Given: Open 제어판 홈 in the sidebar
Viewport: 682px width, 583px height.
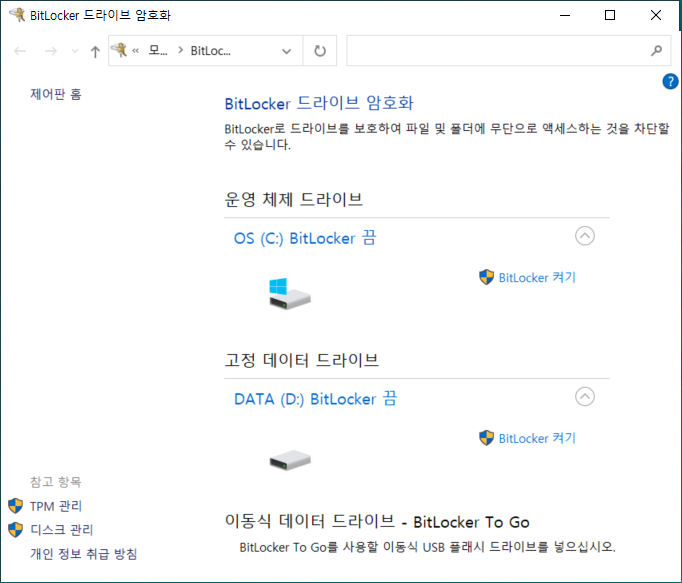Looking at the screenshot, I should (56, 94).
